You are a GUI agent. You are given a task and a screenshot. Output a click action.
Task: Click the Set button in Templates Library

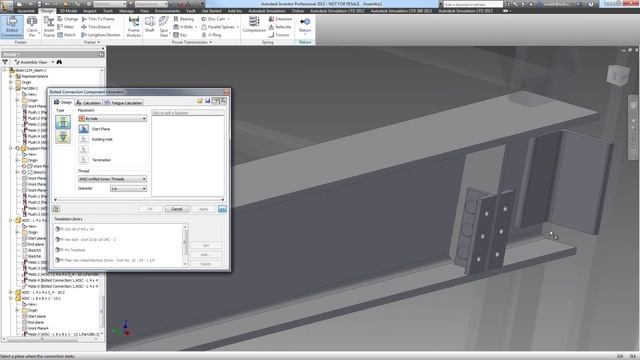tap(206, 245)
